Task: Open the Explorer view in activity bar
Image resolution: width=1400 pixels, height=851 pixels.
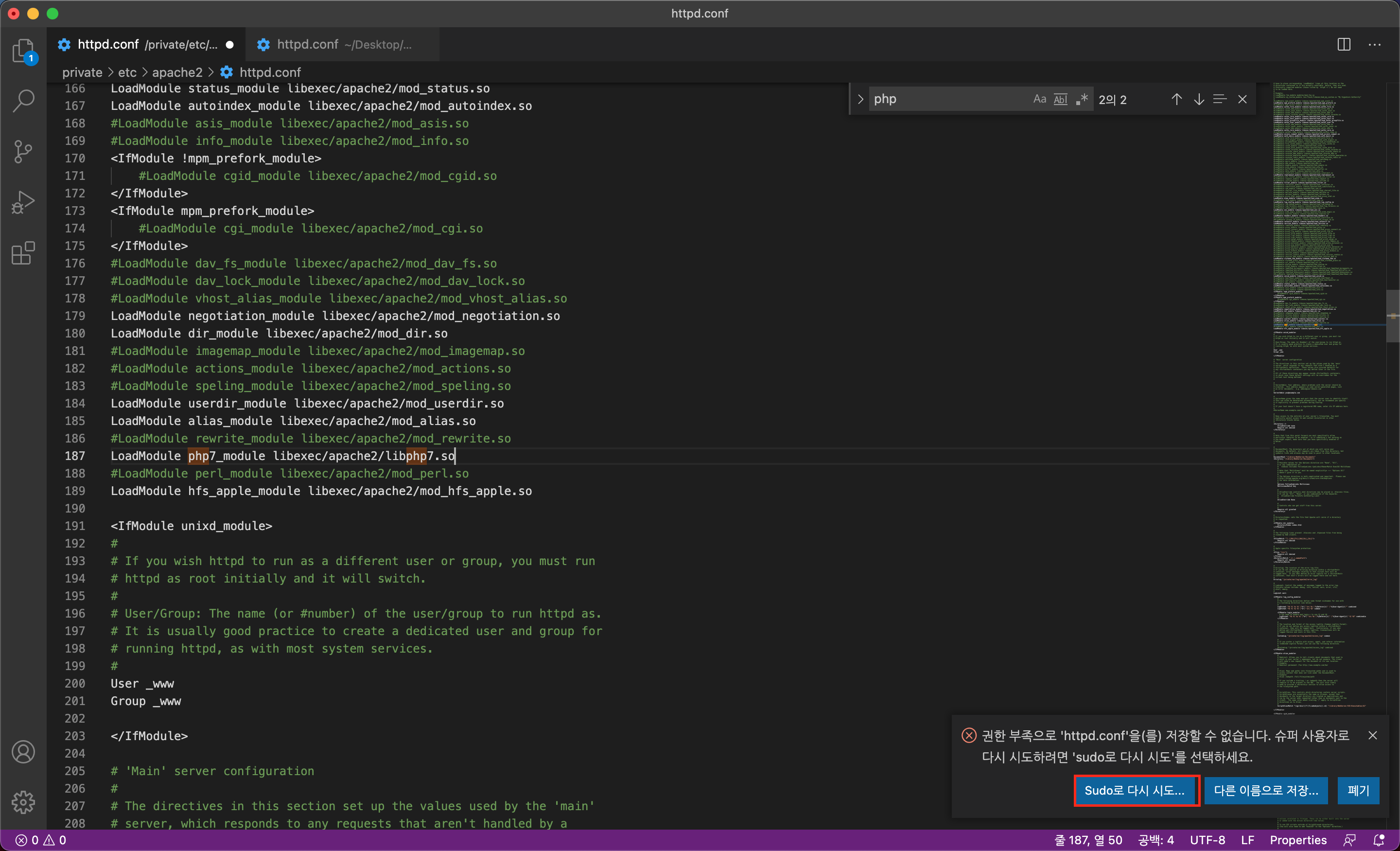Action: pyautogui.click(x=23, y=51)
